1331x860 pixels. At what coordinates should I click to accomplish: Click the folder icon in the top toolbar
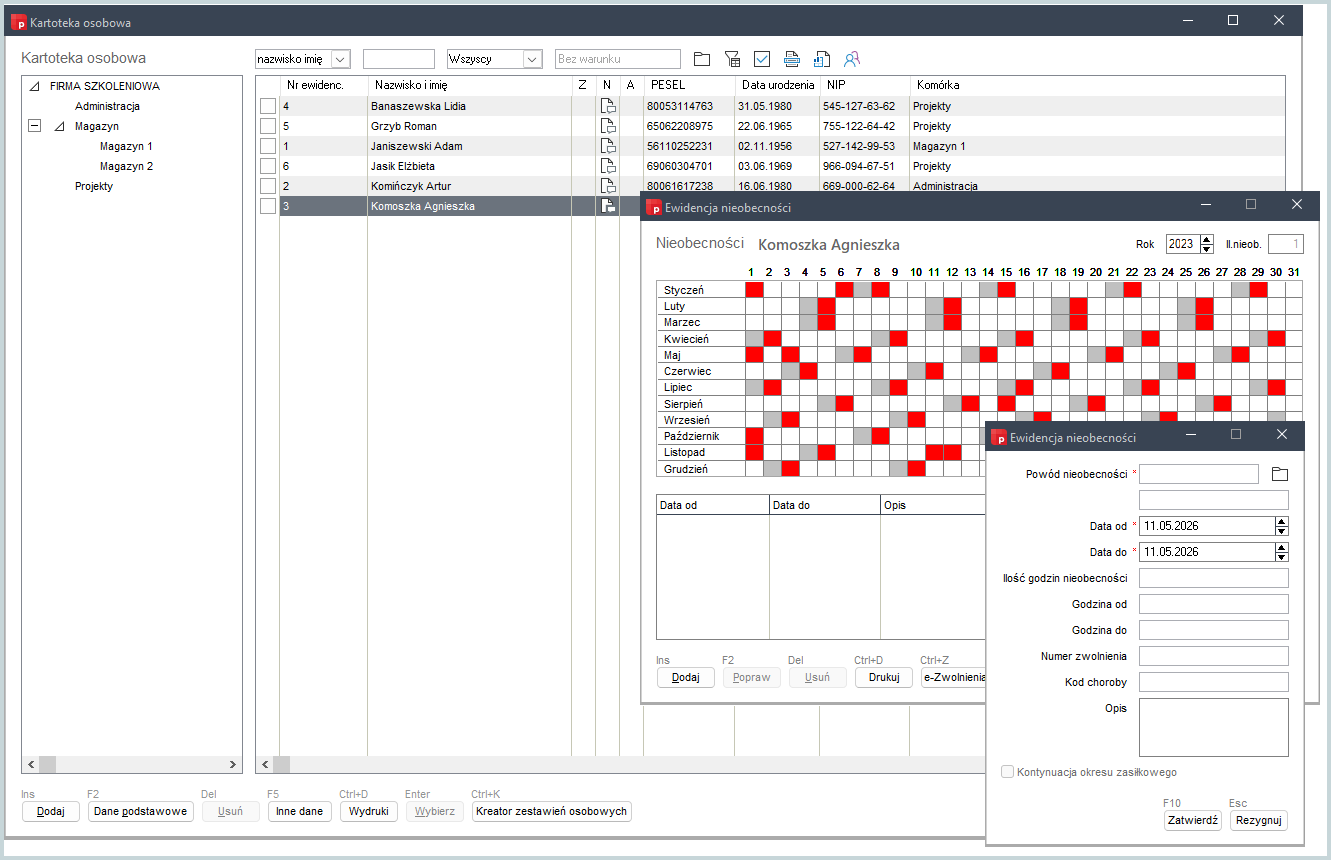pos(702,59)
